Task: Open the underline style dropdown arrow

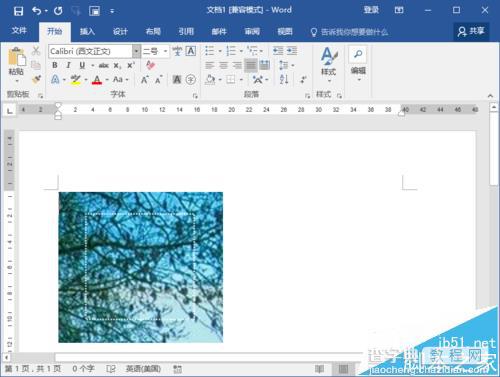Action: tap(93, 65)
